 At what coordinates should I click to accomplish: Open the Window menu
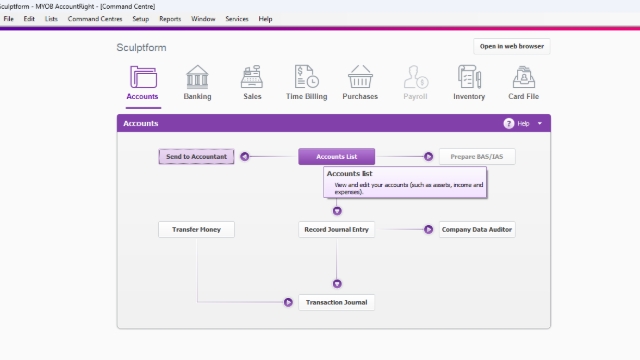tap(203, 19)
